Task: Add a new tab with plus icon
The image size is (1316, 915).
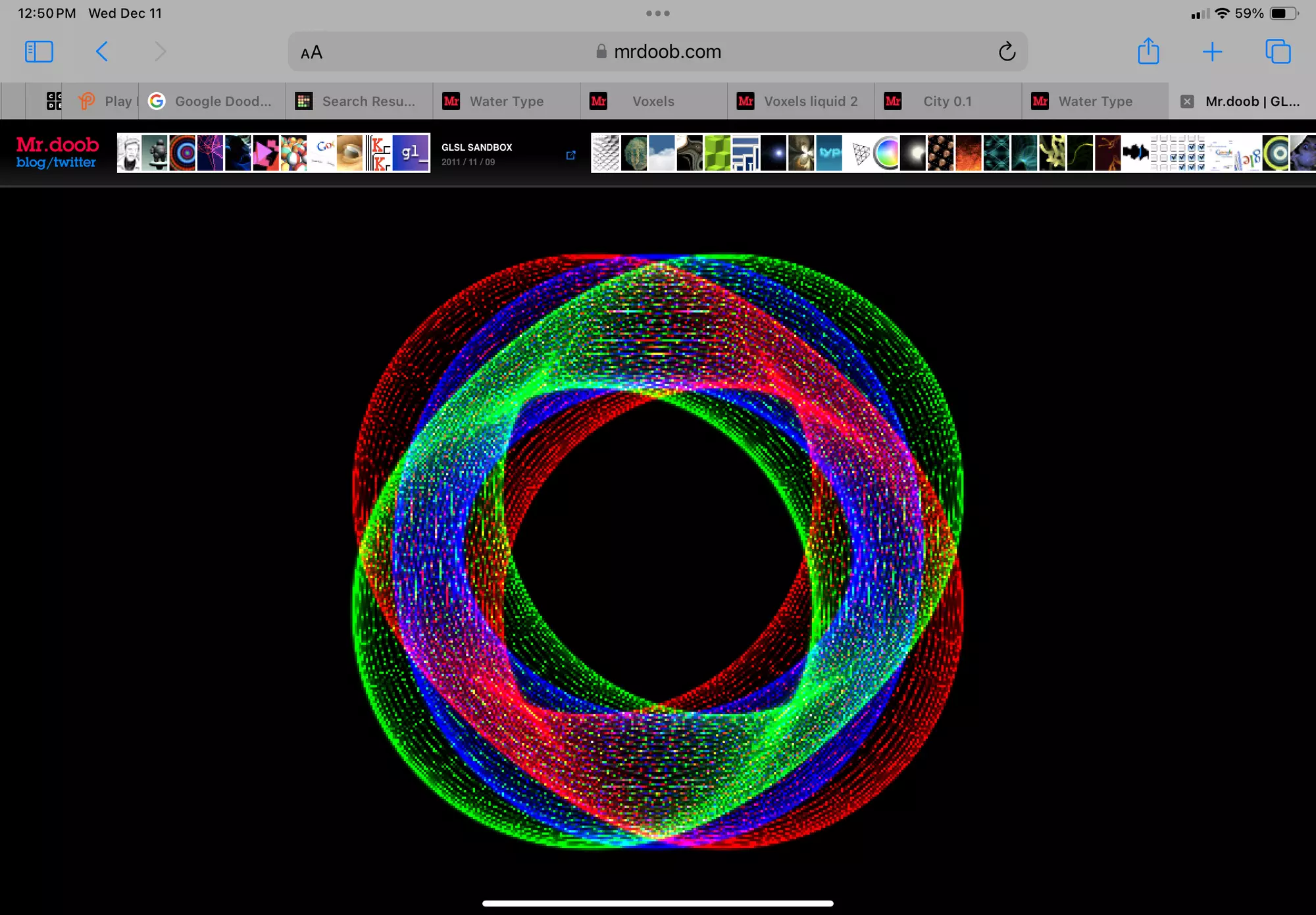Action: tap(1212, 51)
